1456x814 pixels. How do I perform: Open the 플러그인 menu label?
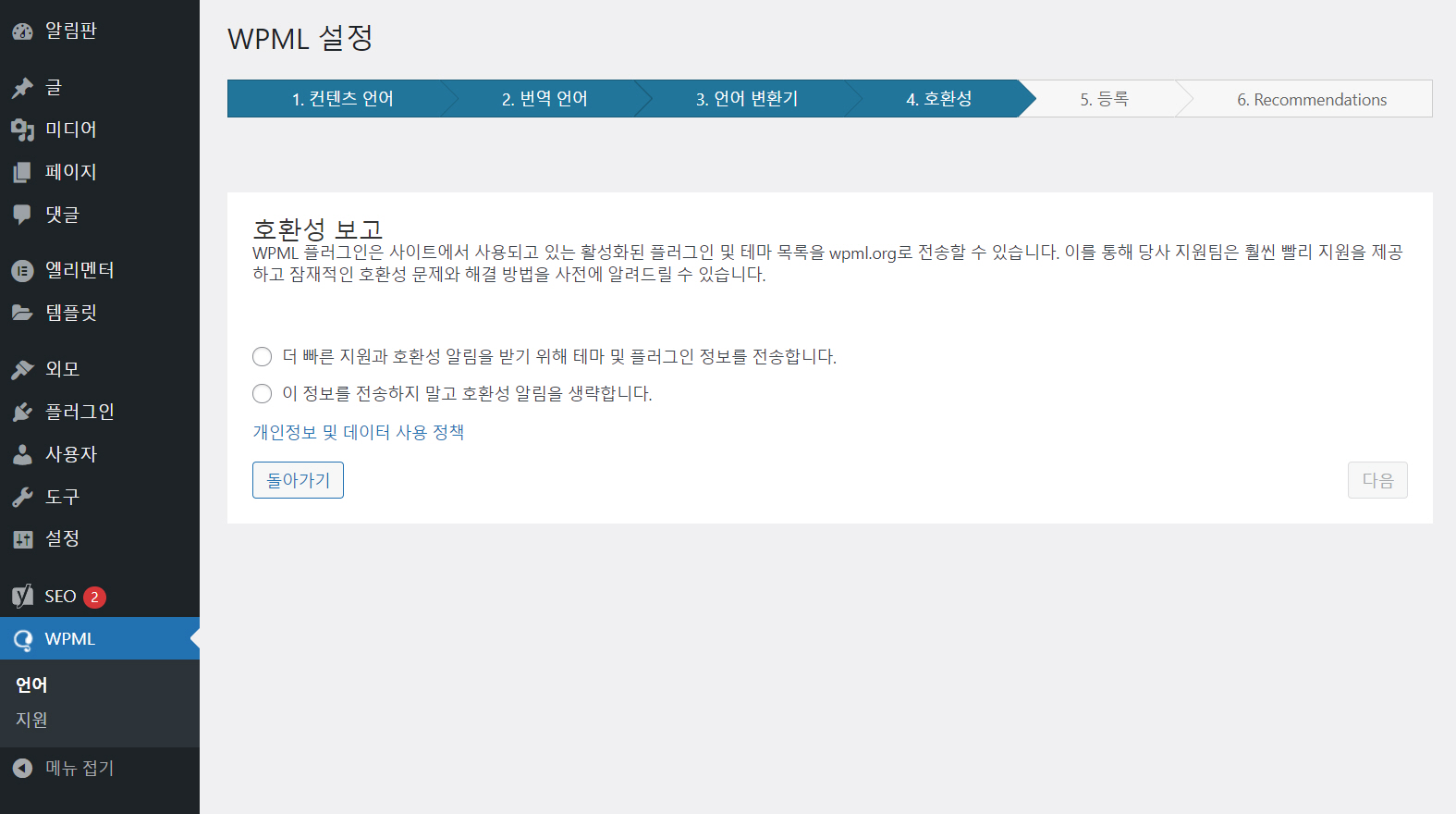[80, 412]
